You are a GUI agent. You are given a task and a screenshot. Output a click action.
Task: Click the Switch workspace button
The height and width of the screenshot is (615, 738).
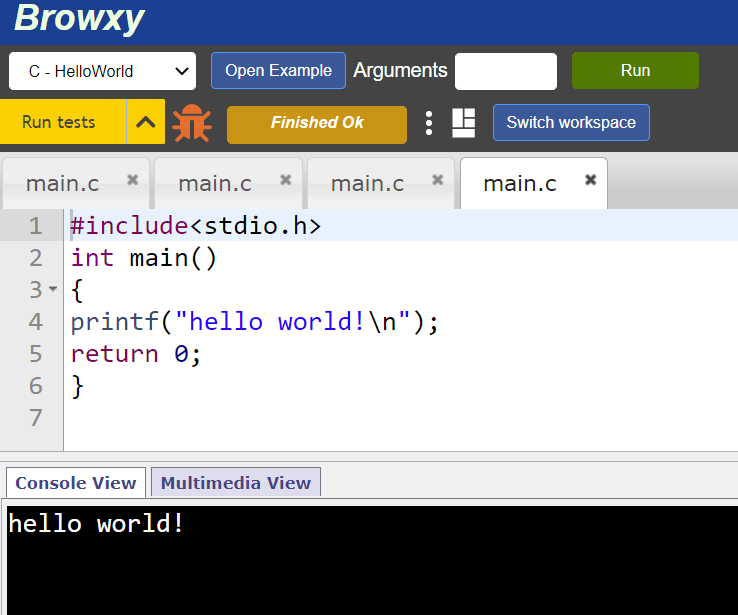click(570, 122)
